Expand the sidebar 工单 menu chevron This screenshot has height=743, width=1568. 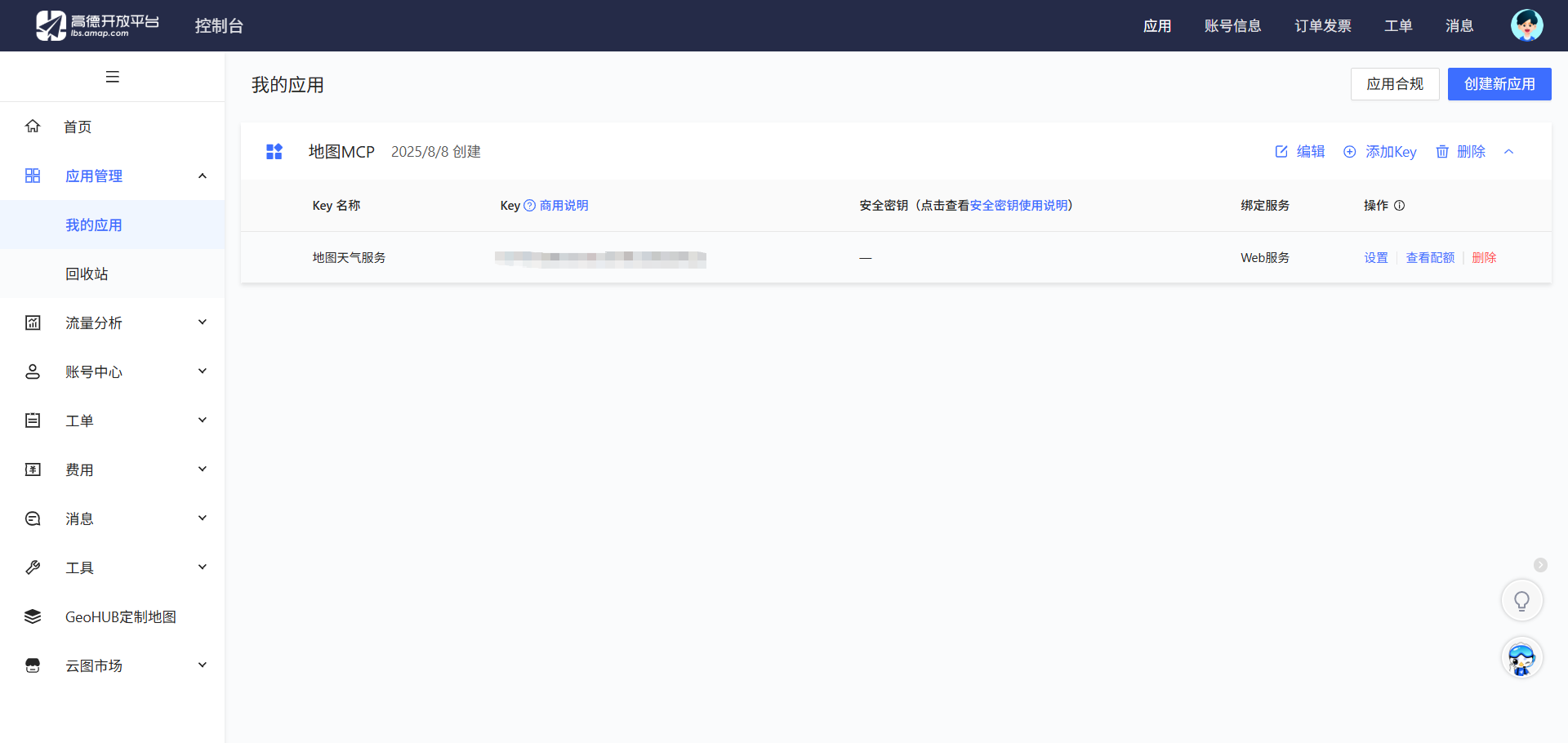[203, 420]
